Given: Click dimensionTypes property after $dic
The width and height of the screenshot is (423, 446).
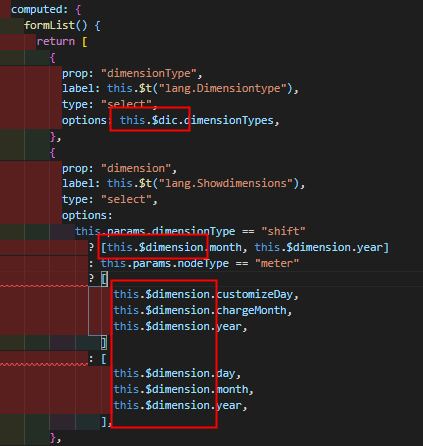Looking at the screenshot, I should point(229,120).
